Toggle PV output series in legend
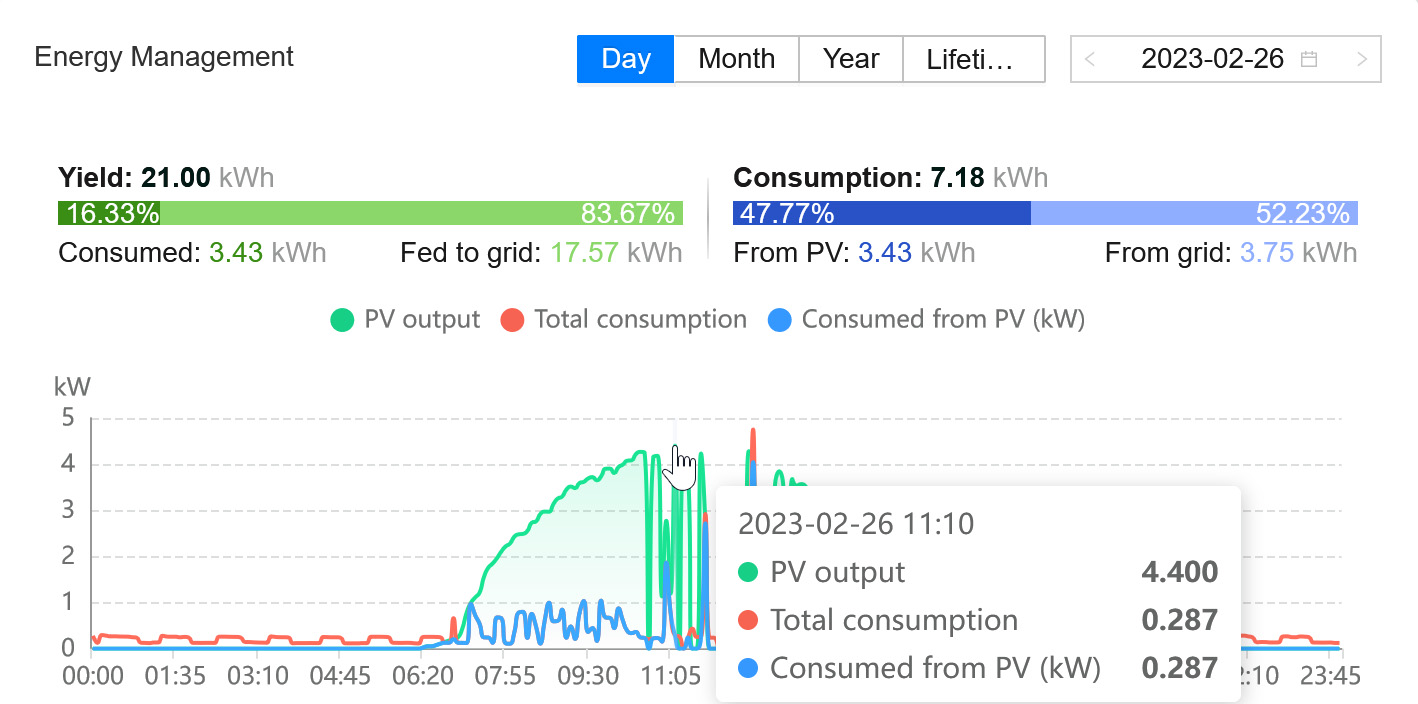Screen dimensions: 1418x704 coord(421,320)
